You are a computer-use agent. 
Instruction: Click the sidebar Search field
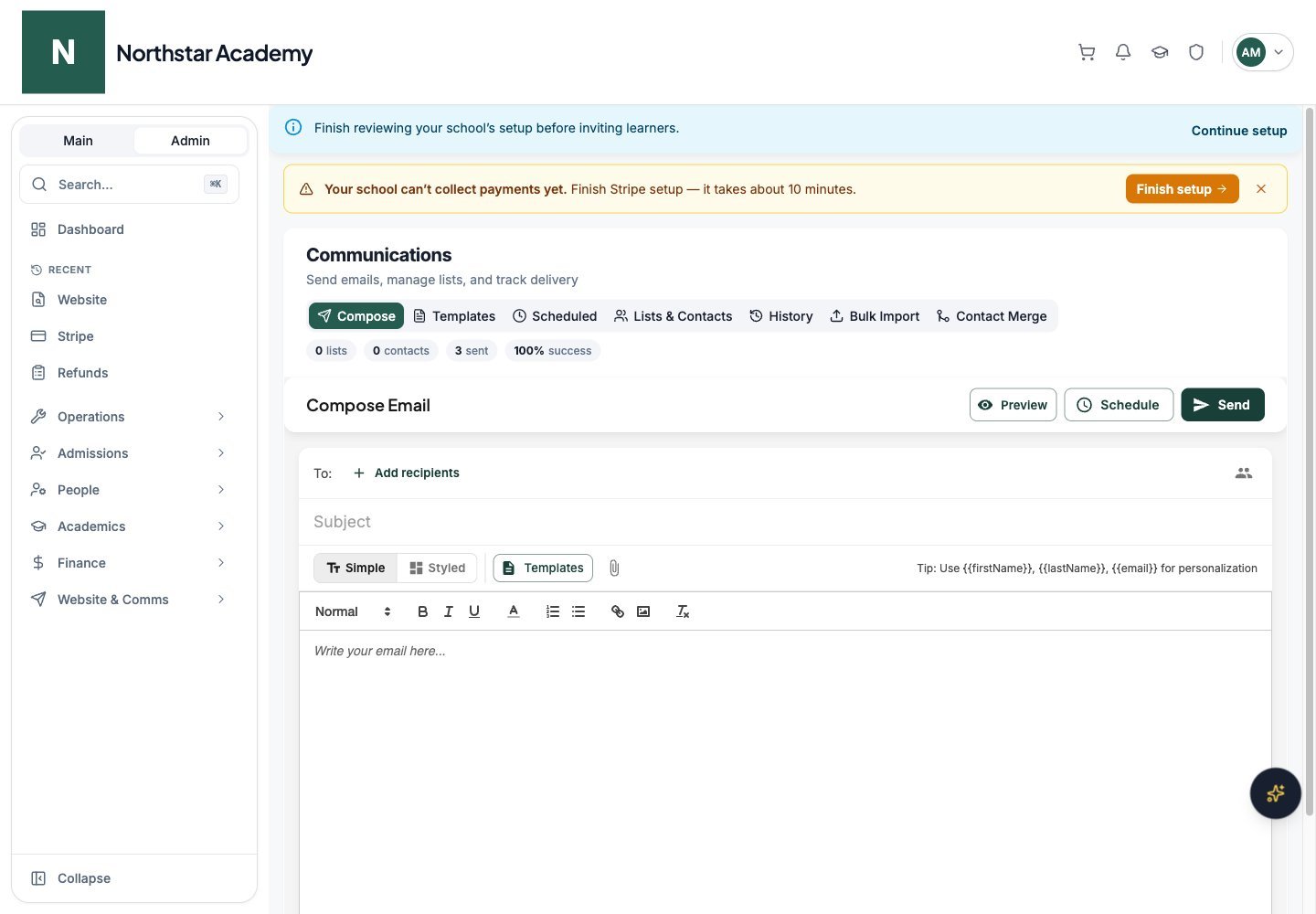129,184
